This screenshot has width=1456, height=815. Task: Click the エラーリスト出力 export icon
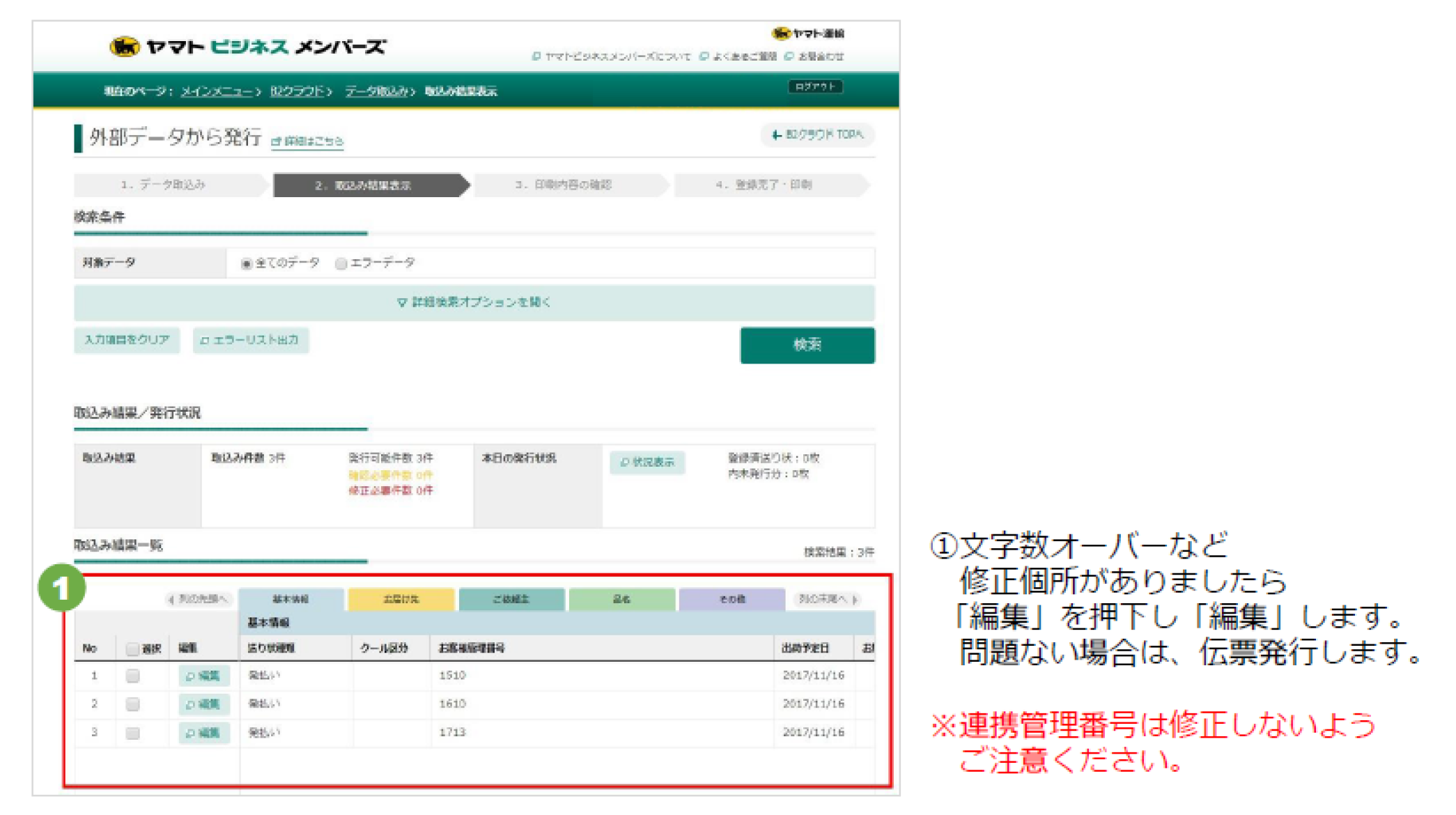(204, 341)
